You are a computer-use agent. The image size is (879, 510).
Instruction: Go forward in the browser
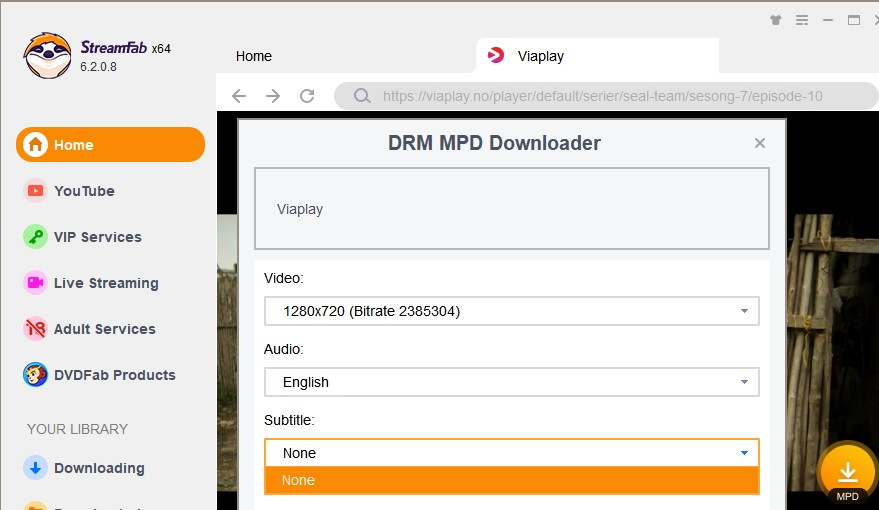pyautogui.click(x=273, y=96)
